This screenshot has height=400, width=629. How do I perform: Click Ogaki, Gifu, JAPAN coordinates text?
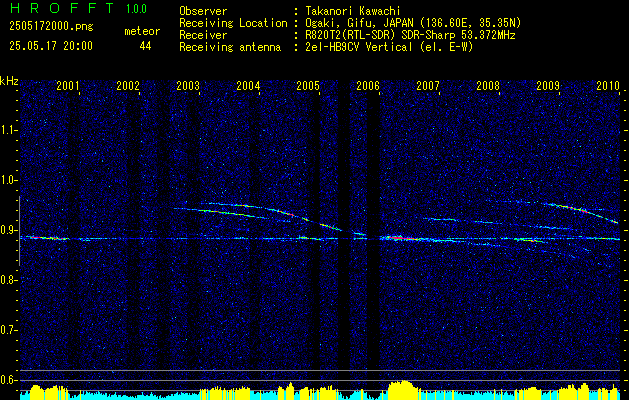[x=413, y=23]
